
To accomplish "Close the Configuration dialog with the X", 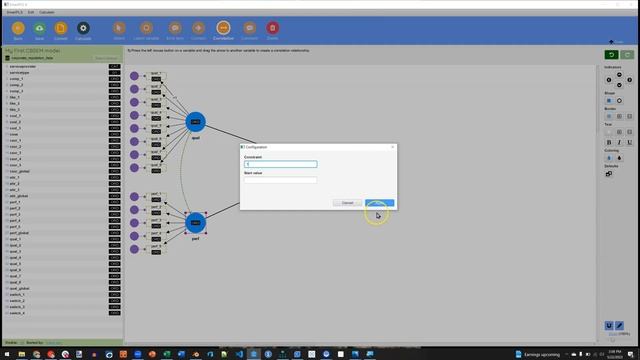I will pos(393,147).
